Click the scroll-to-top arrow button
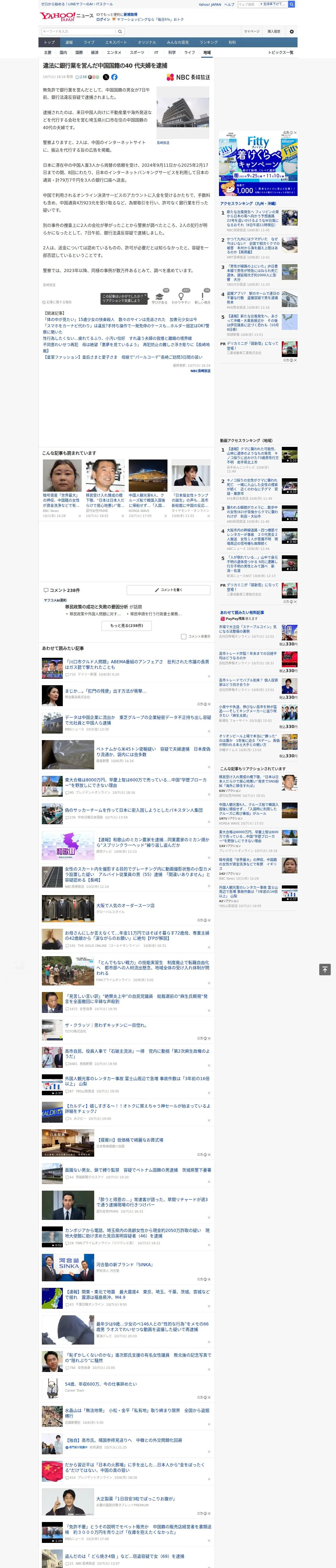336x1568 pixels. 325,969
